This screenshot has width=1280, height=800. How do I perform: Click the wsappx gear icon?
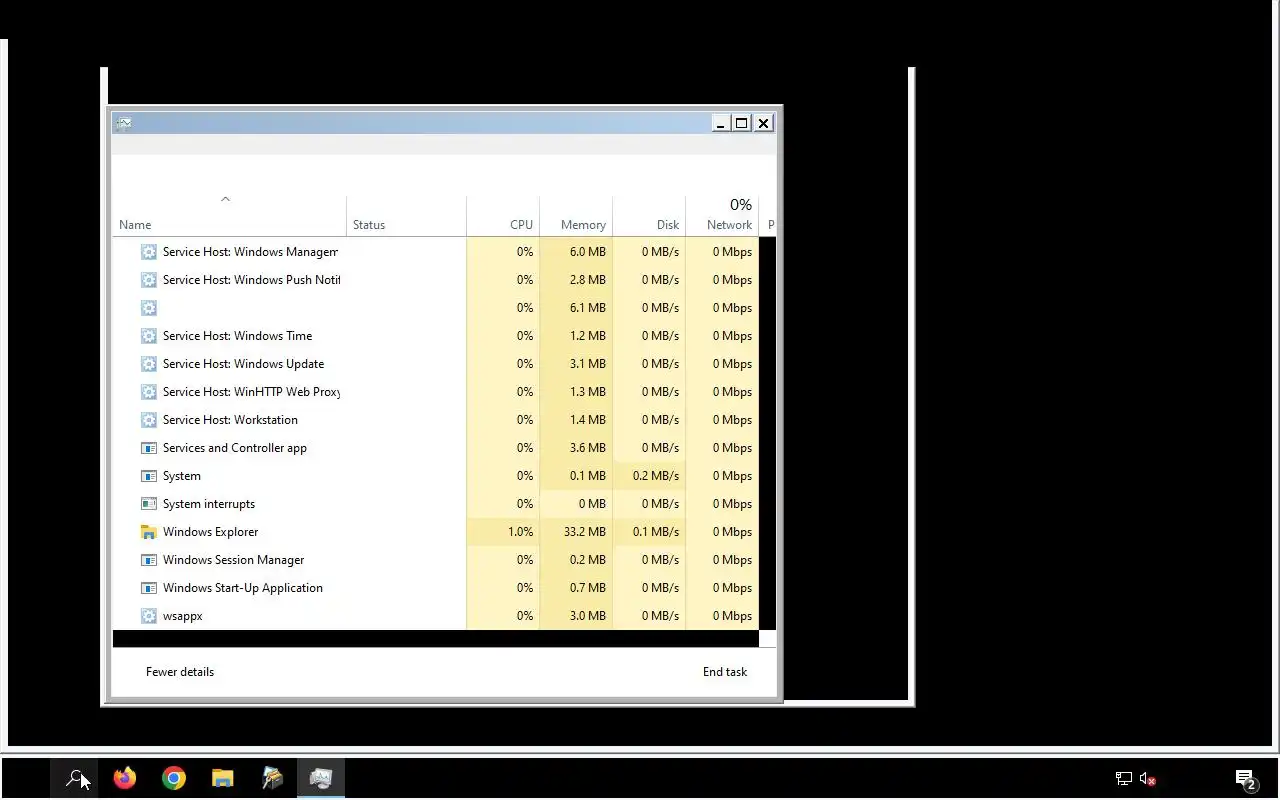[x=149, y=616]
